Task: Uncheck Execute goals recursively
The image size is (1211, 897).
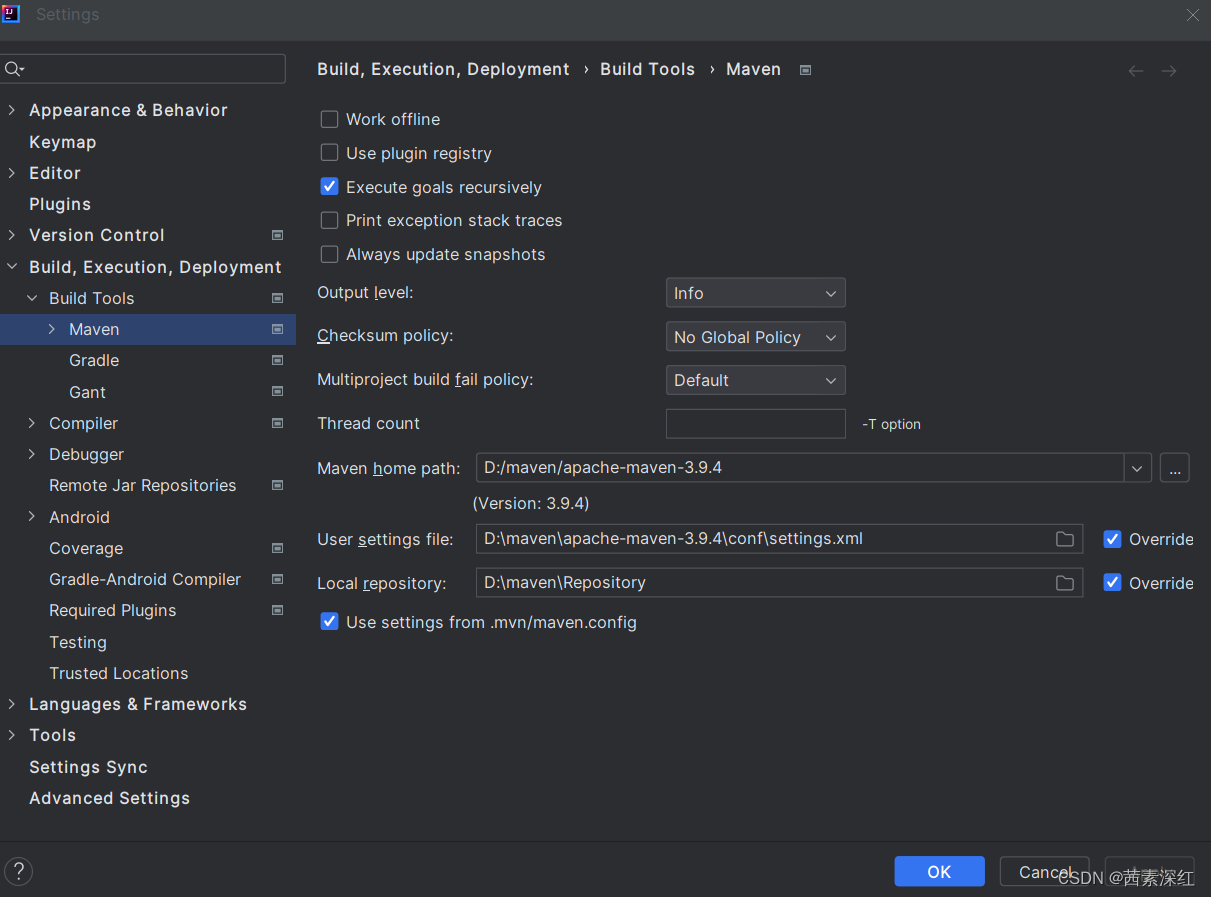Action: (329, 187)
